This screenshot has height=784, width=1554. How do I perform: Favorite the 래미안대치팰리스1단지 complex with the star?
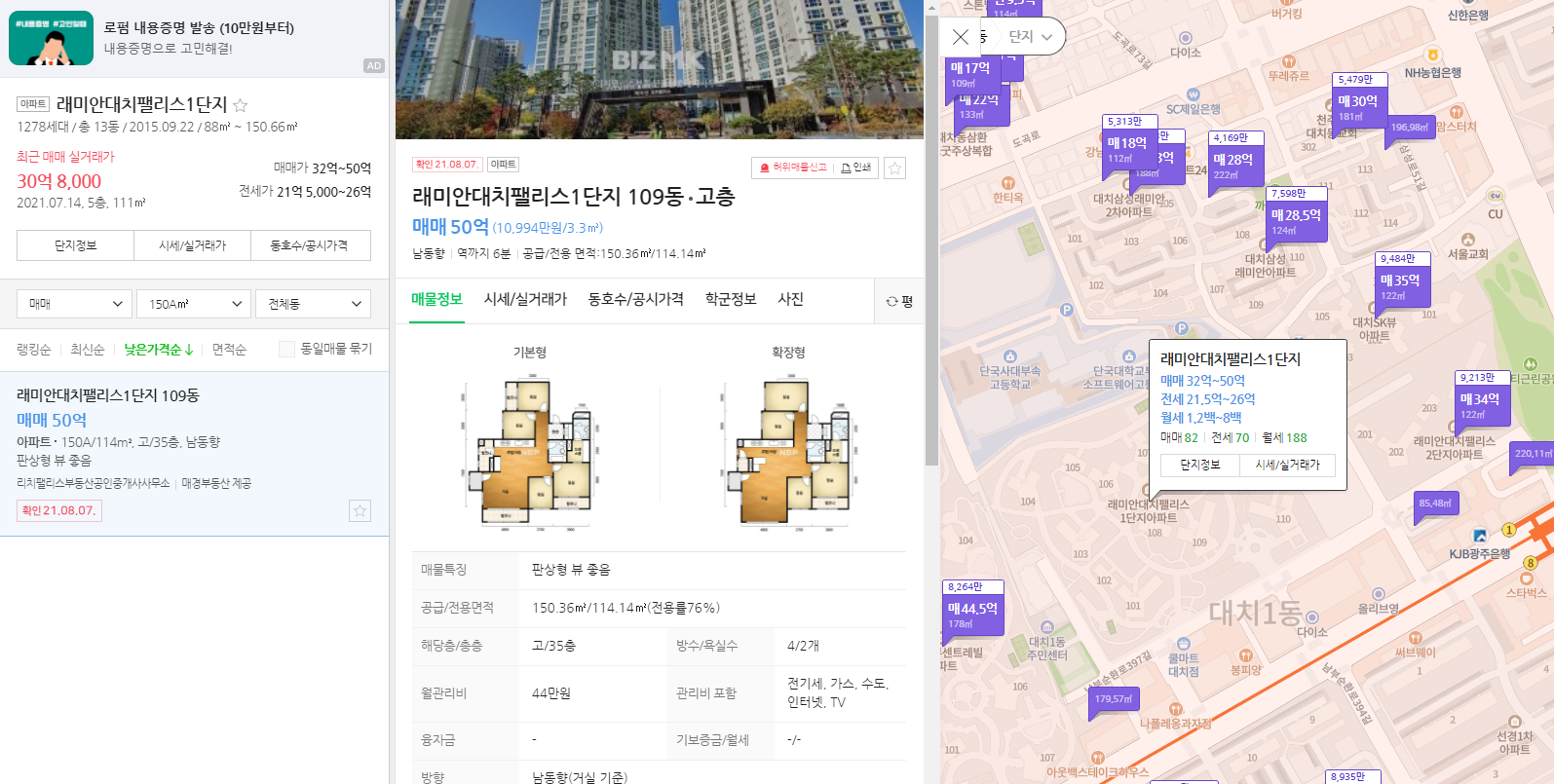(241, 105)
